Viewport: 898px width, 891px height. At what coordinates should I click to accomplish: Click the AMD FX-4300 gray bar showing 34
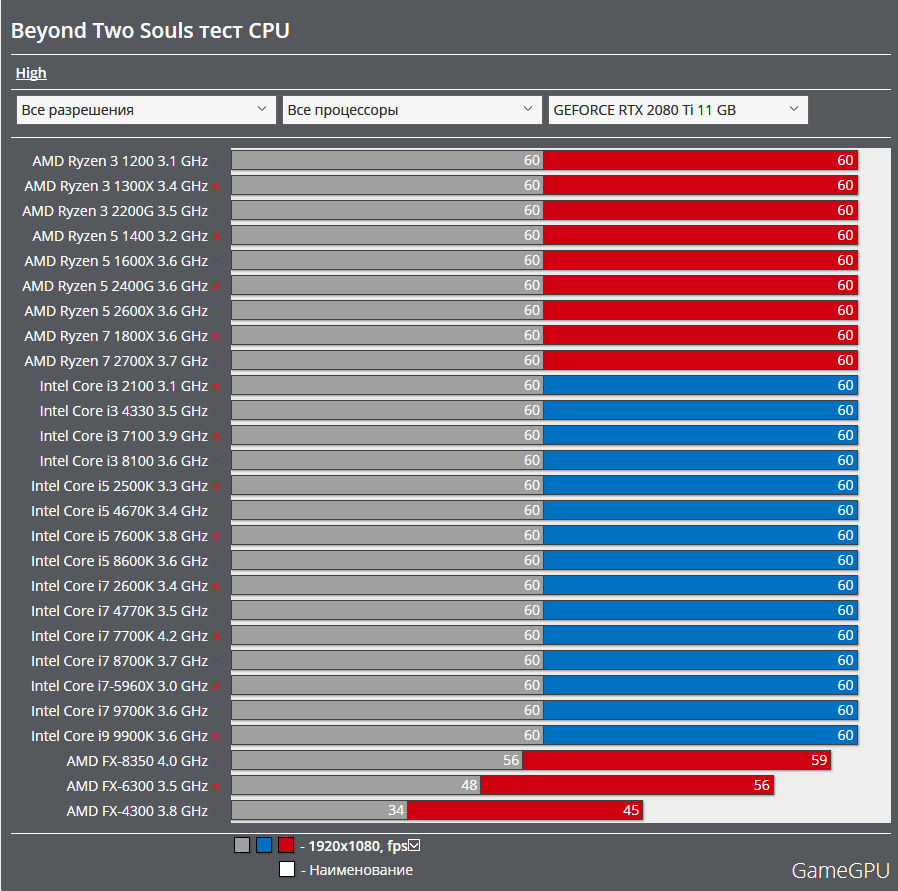click(319, 810)
